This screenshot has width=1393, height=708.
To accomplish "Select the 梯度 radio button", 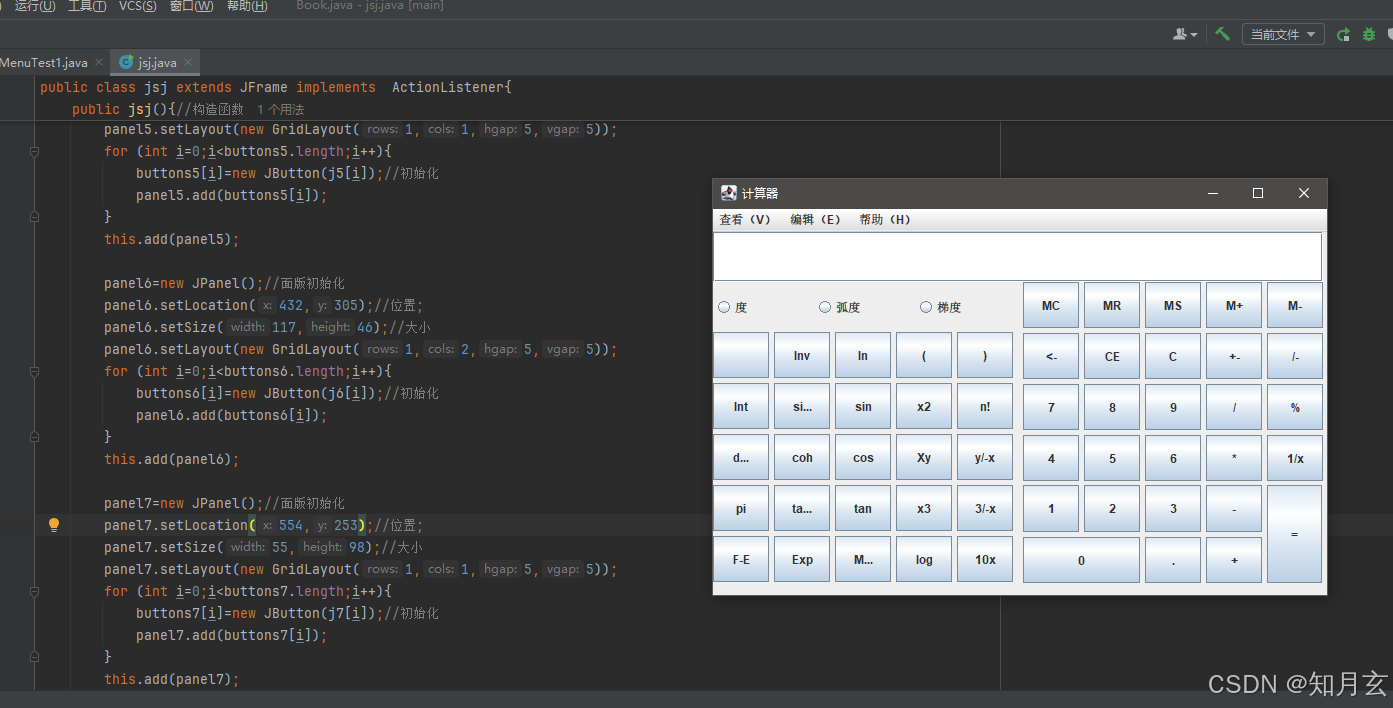I will click(925, 307).
